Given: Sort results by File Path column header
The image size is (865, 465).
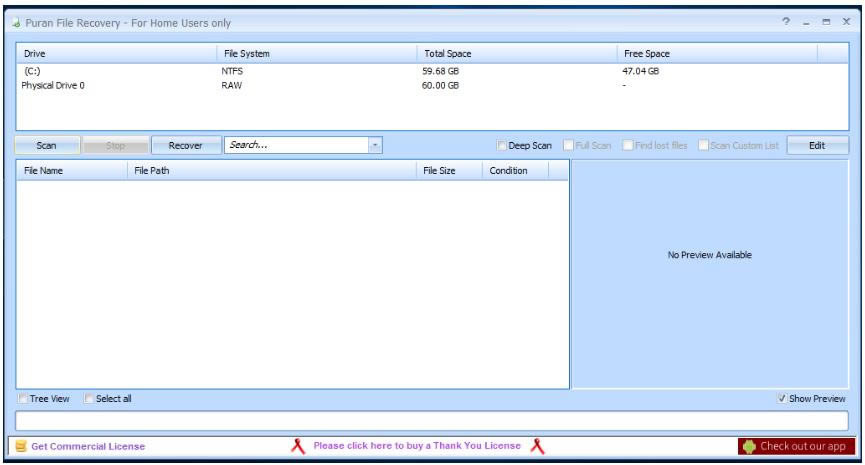Looking at the screenshot, I should point(272,170).
